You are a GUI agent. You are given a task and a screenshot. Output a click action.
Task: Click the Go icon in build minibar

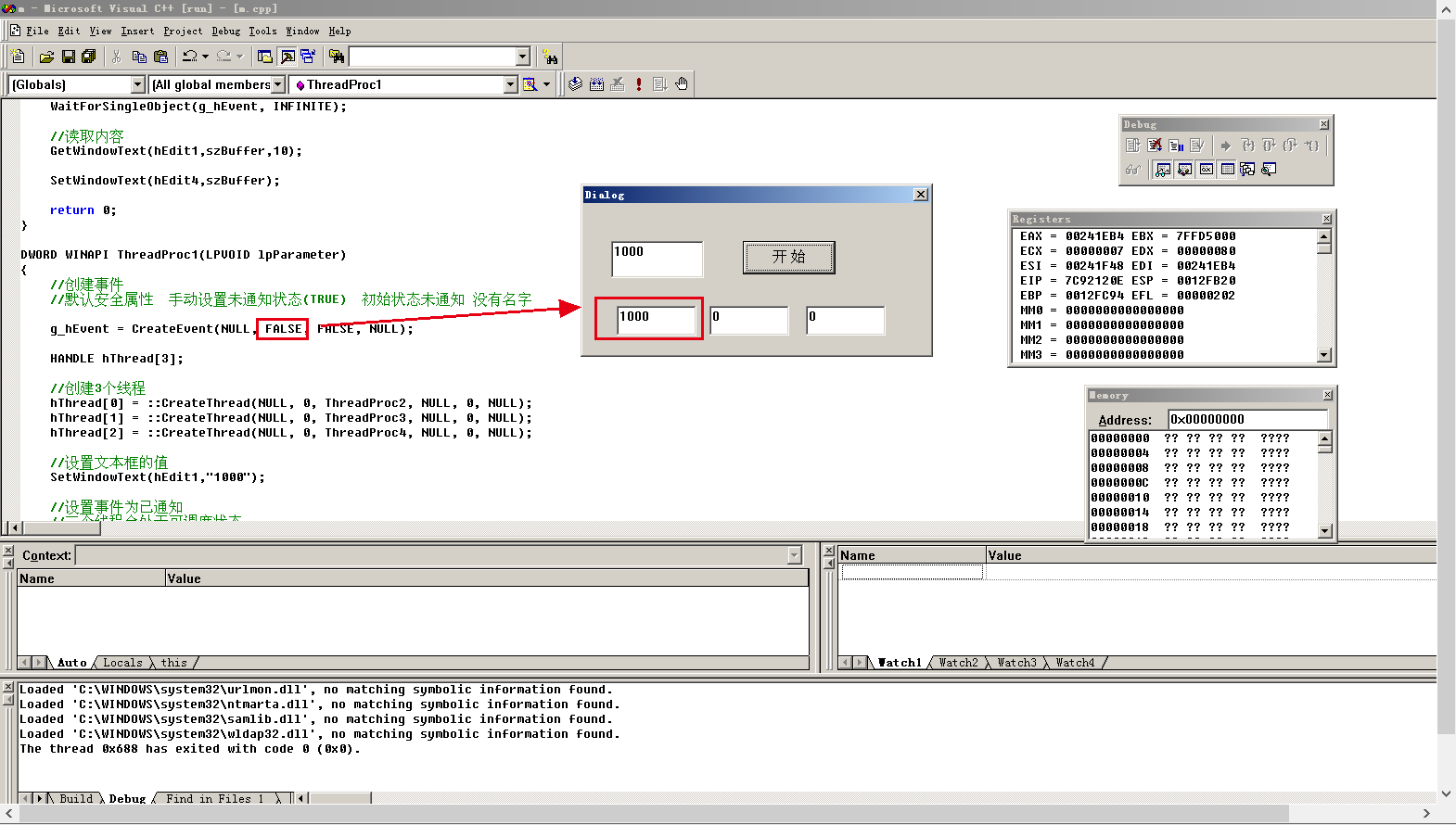point(659,84)
